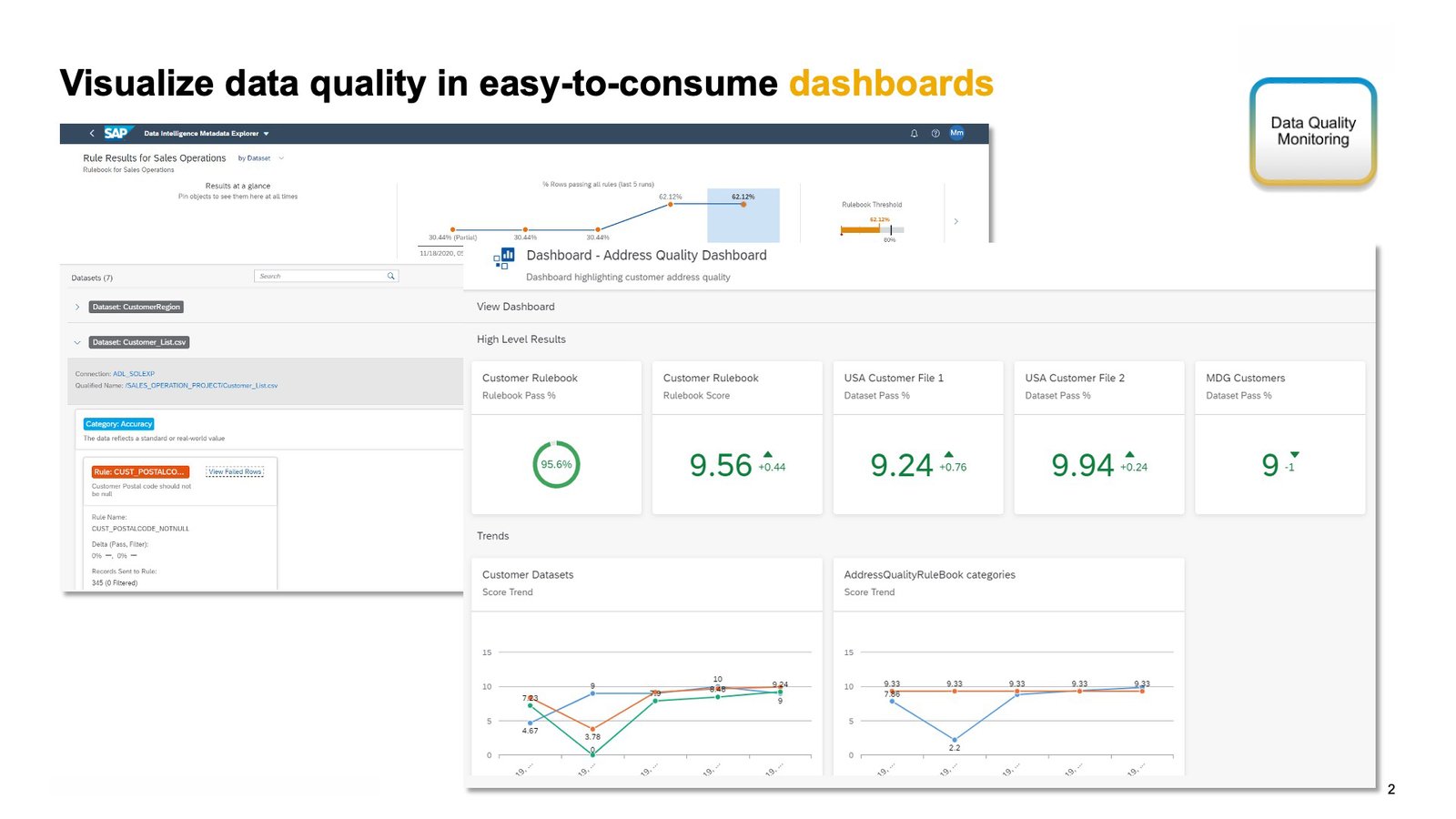Viewport: 1456px width, 819px height.
Task: Select the 30.44% (Partial) data point
Action: 452,229
